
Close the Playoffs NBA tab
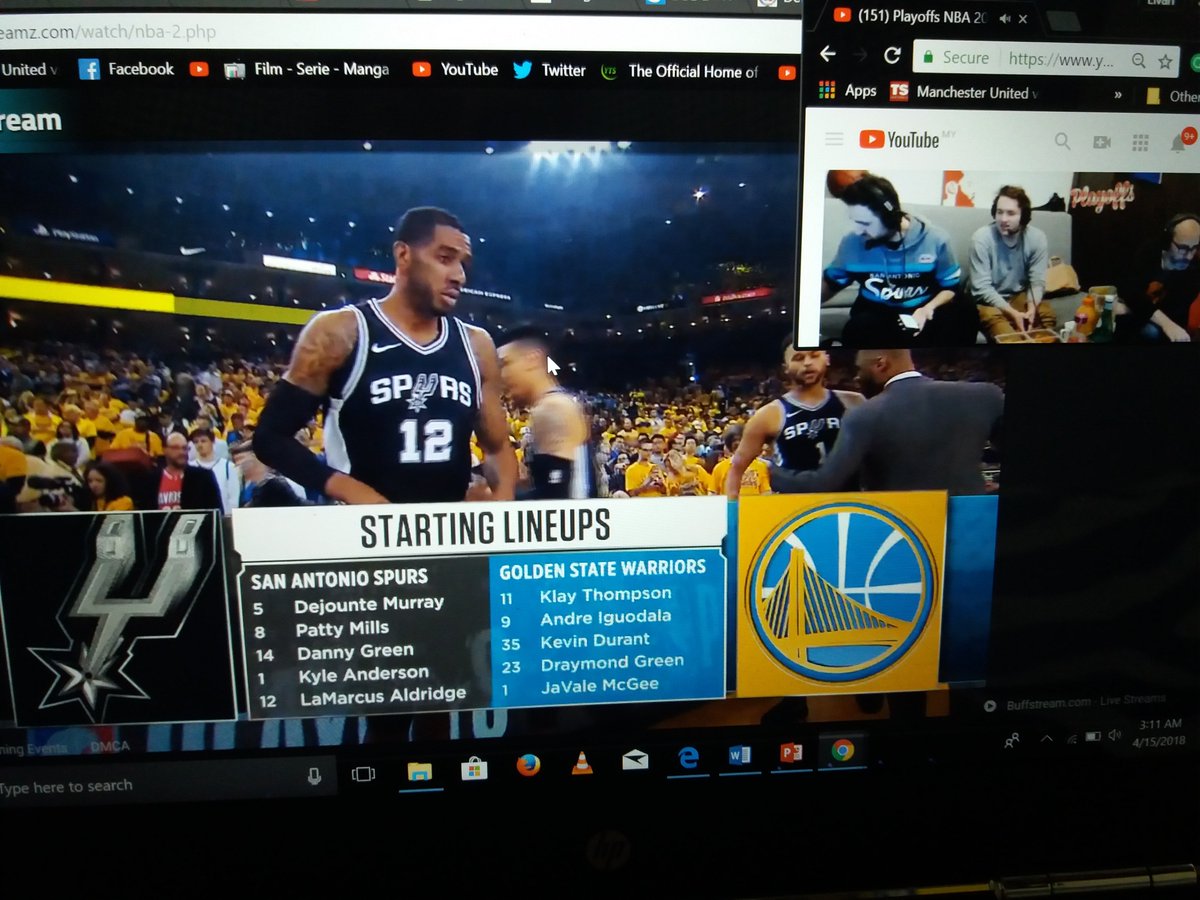1022,19
